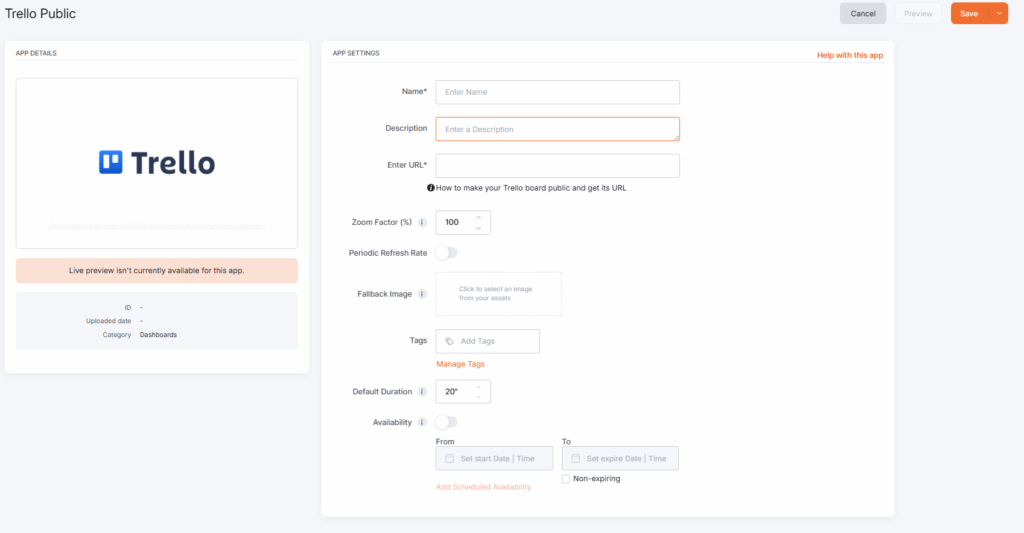Enable the Periodic Refresh Rate toggle
This screenshot has height=533, width=1024.
[x=446, y=253]
